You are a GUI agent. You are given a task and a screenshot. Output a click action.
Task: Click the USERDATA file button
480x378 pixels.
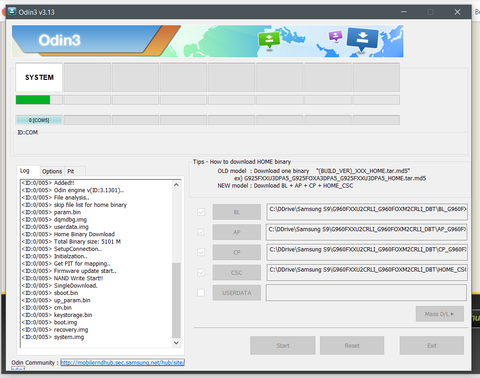pos(237,293)
